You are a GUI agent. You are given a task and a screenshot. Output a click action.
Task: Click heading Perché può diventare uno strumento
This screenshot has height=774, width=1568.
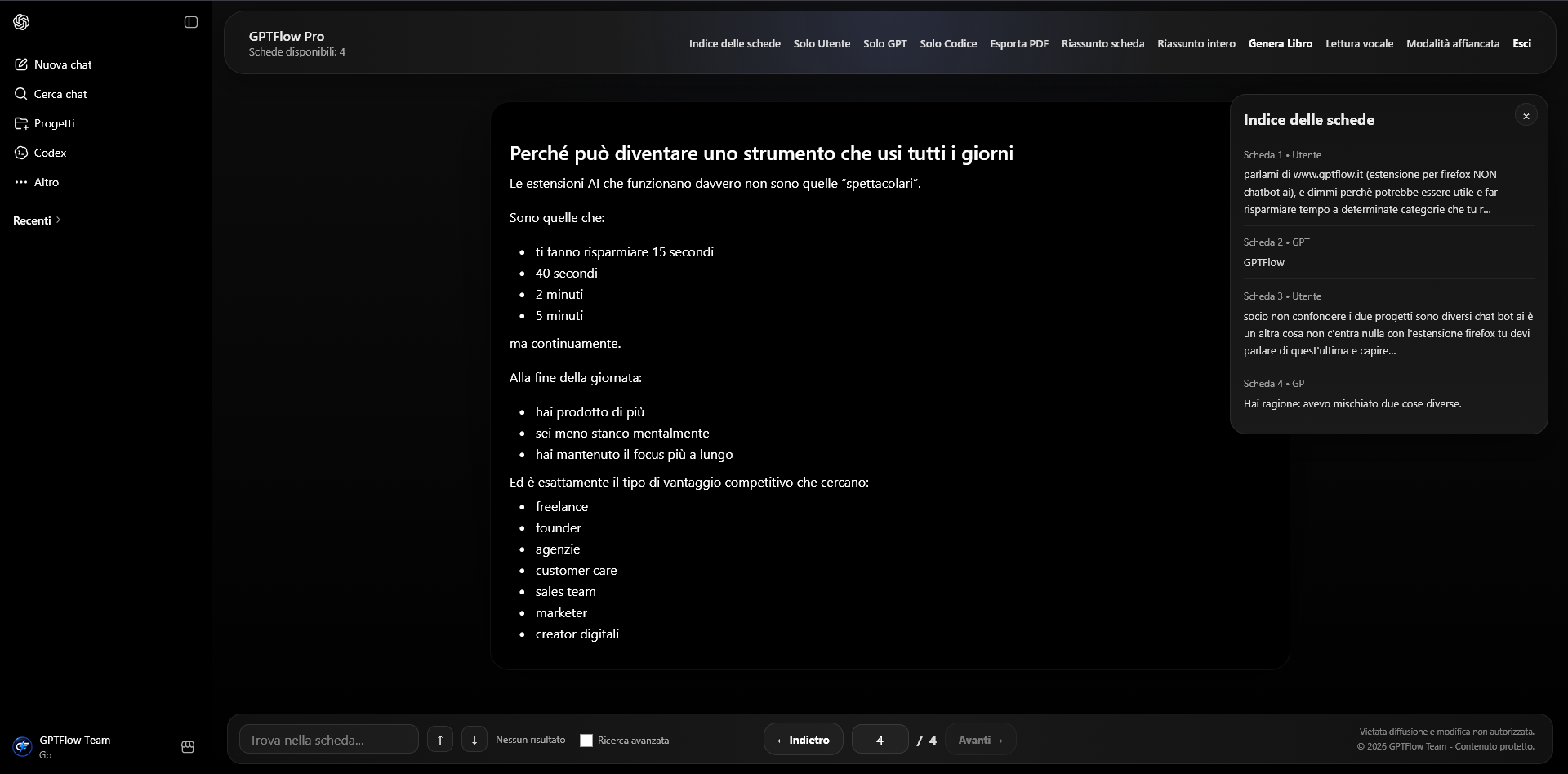pos(761,153)
